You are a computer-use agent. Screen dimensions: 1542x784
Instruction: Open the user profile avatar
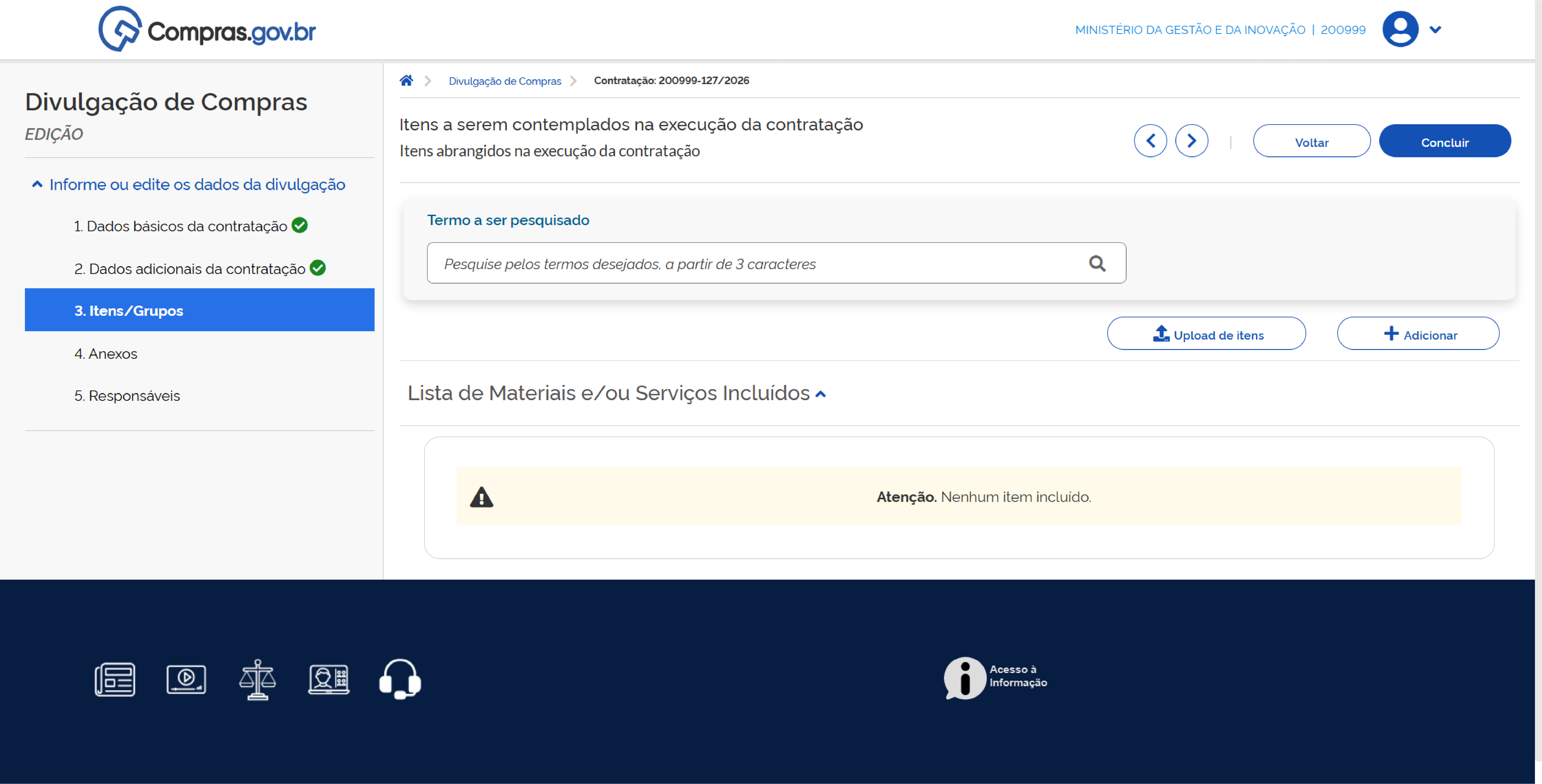pos(1400,29)
